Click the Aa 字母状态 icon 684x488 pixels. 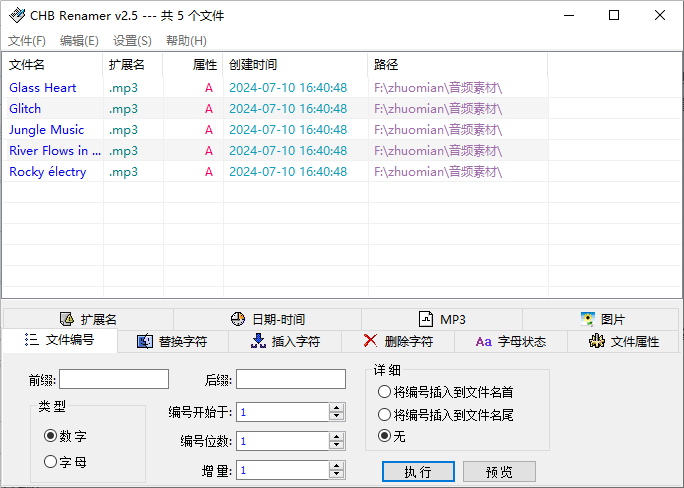pyautogui.click(x=483, y=341)
